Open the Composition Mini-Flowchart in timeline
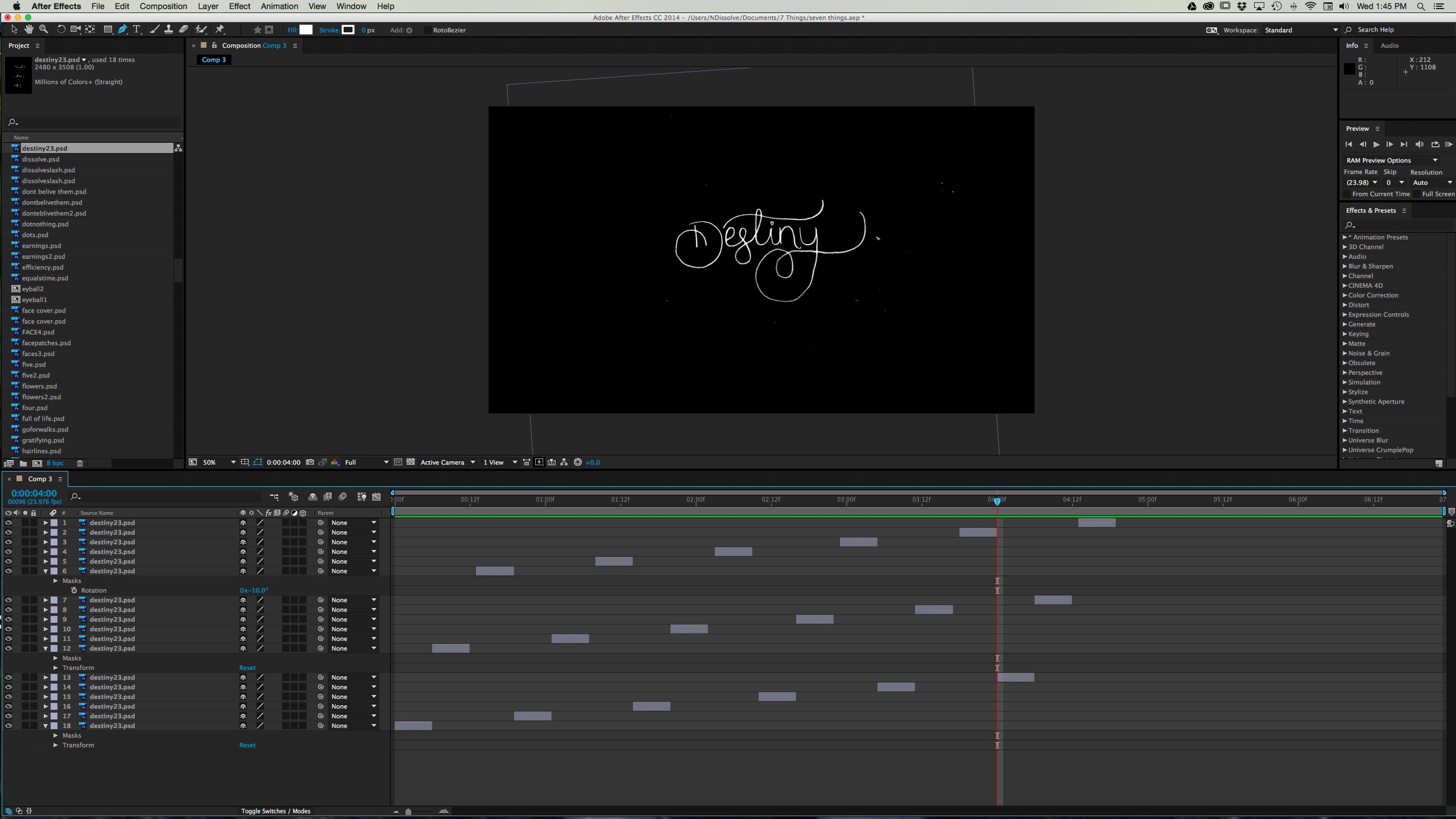1456x819 pixels. coord(274,497)
